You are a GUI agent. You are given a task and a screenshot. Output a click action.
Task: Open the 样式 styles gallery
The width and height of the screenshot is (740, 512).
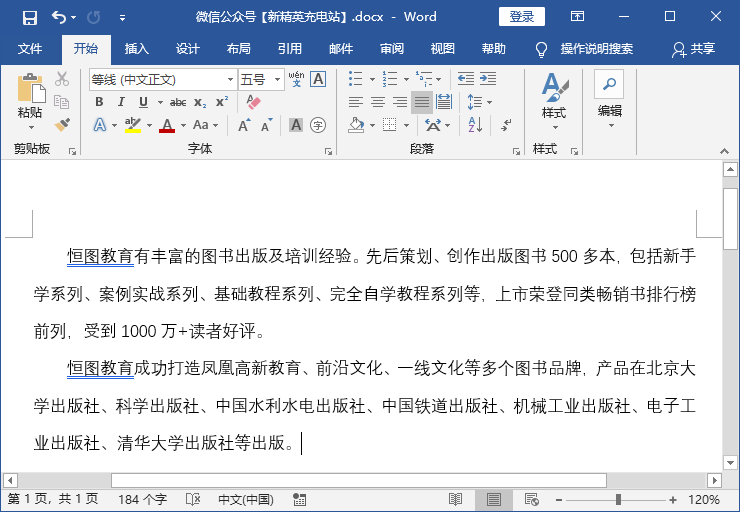tap(554, 101)
